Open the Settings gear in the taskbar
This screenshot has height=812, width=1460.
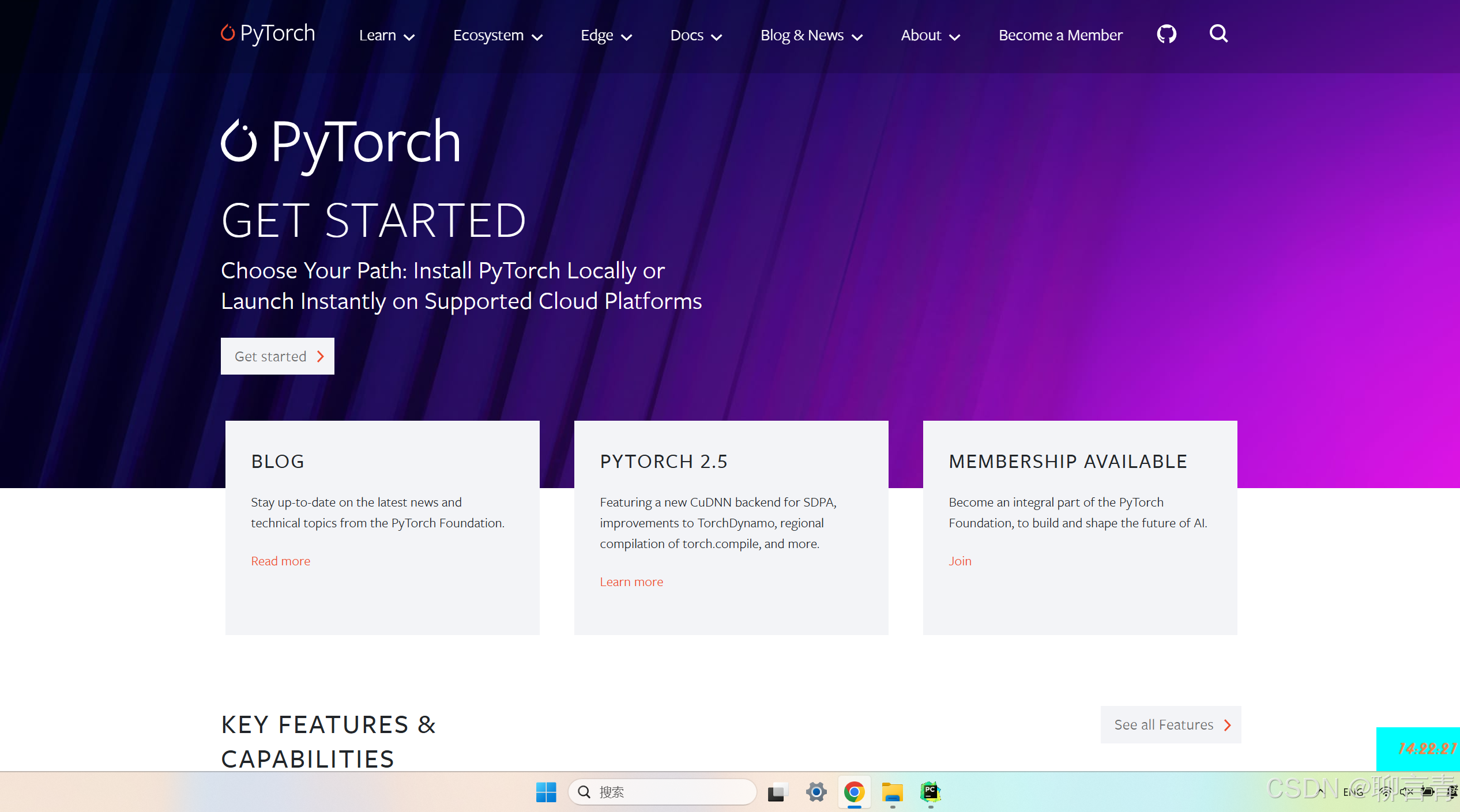click(816, 792)
